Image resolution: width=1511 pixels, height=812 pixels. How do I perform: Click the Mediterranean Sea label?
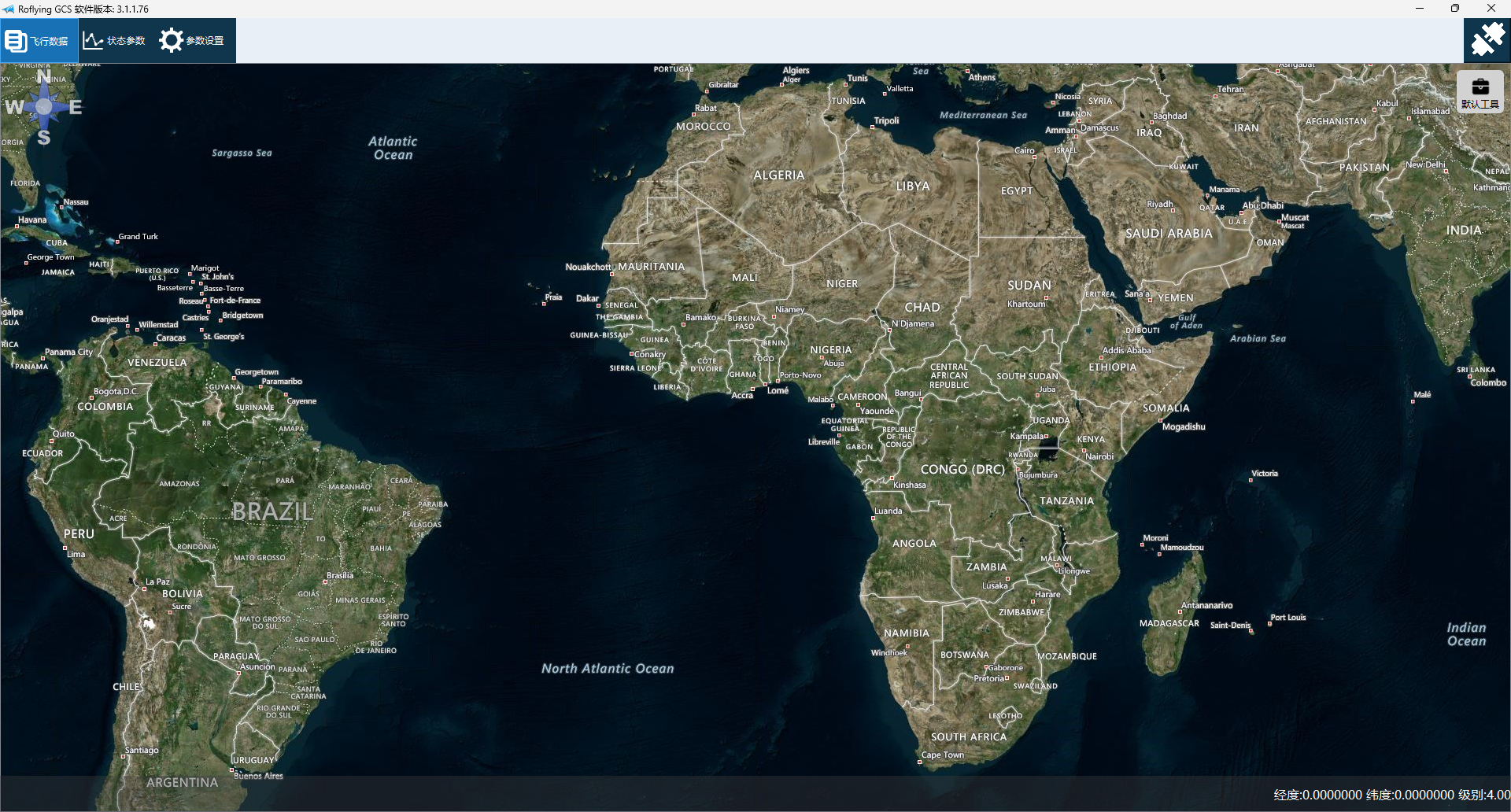coord(984,116)
